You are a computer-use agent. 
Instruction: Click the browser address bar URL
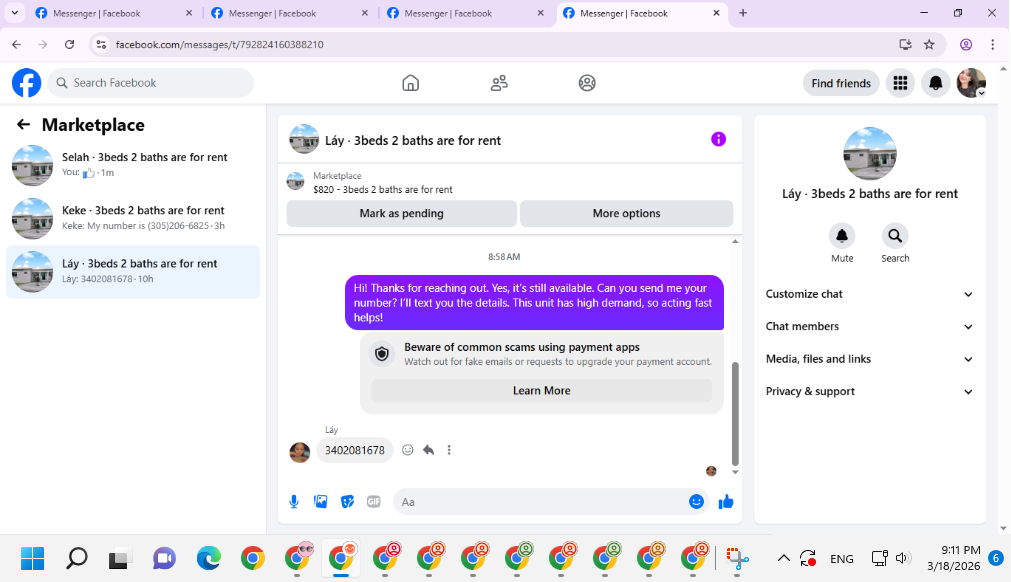click(219, 44)
